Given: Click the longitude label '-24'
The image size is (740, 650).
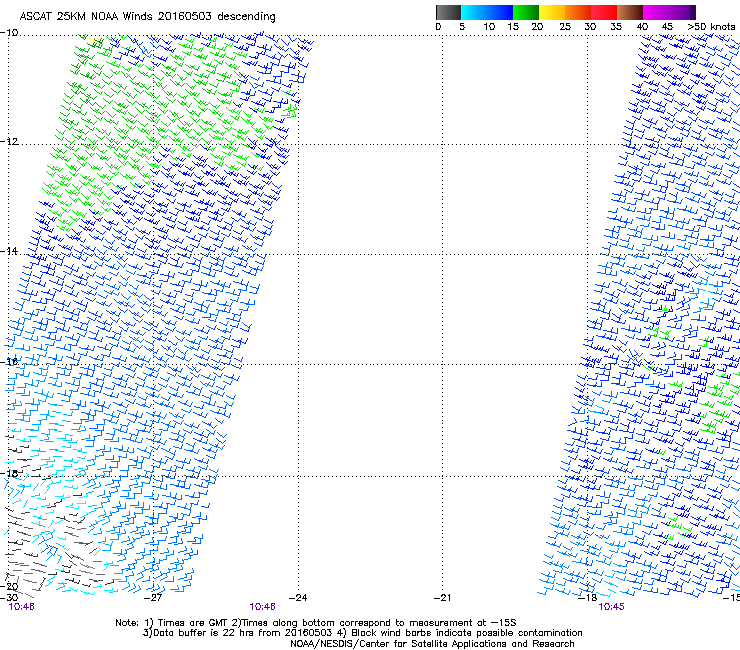Looking at the screenshot, I should 298,598.
